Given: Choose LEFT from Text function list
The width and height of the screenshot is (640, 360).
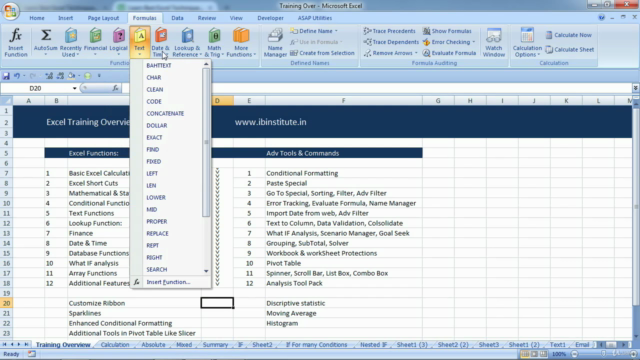Looking at the screenshot, I should (152, 173).
